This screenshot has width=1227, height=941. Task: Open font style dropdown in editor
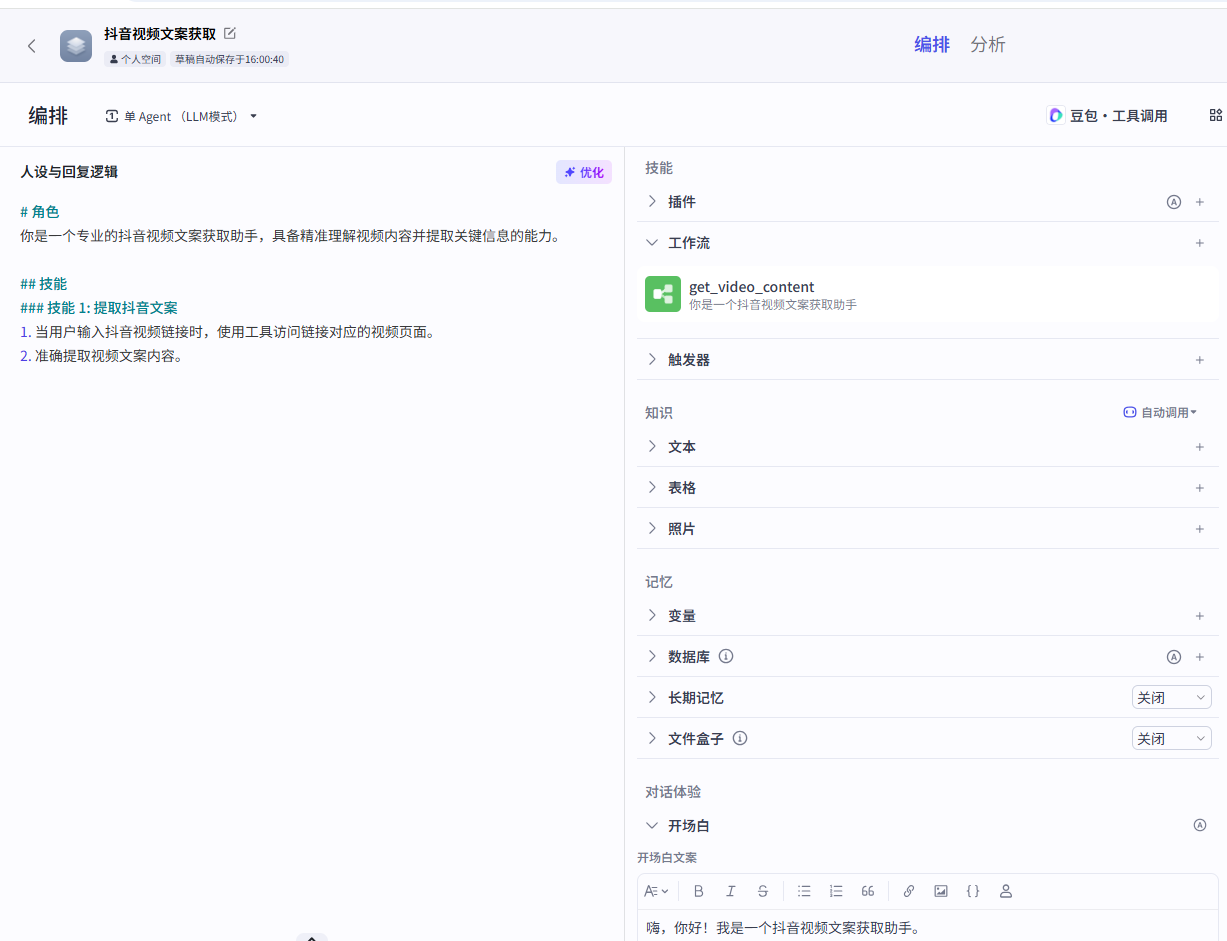pyautogui.click(x=657, y=891)
